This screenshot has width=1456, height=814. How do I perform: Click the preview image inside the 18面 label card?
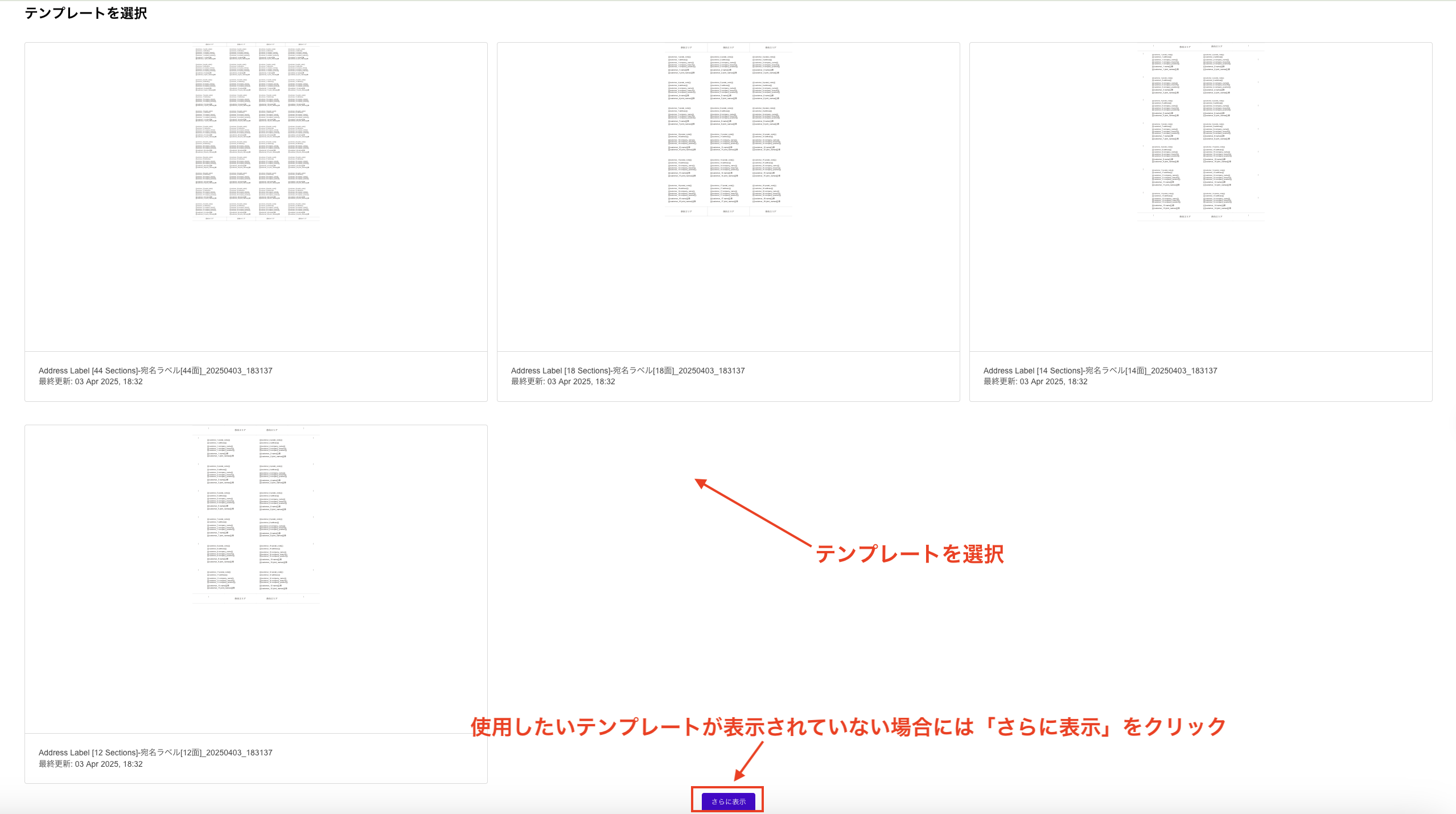729,133
